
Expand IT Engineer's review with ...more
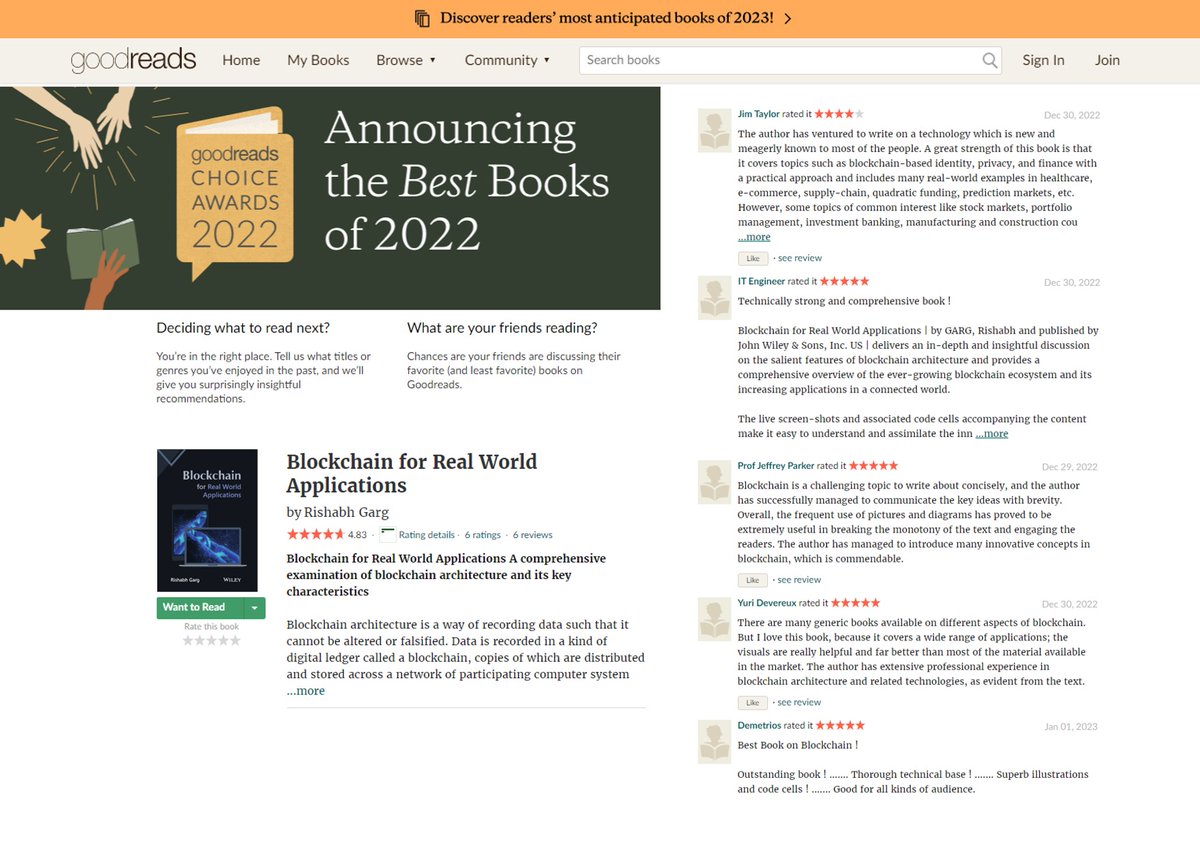coord(992,434)
